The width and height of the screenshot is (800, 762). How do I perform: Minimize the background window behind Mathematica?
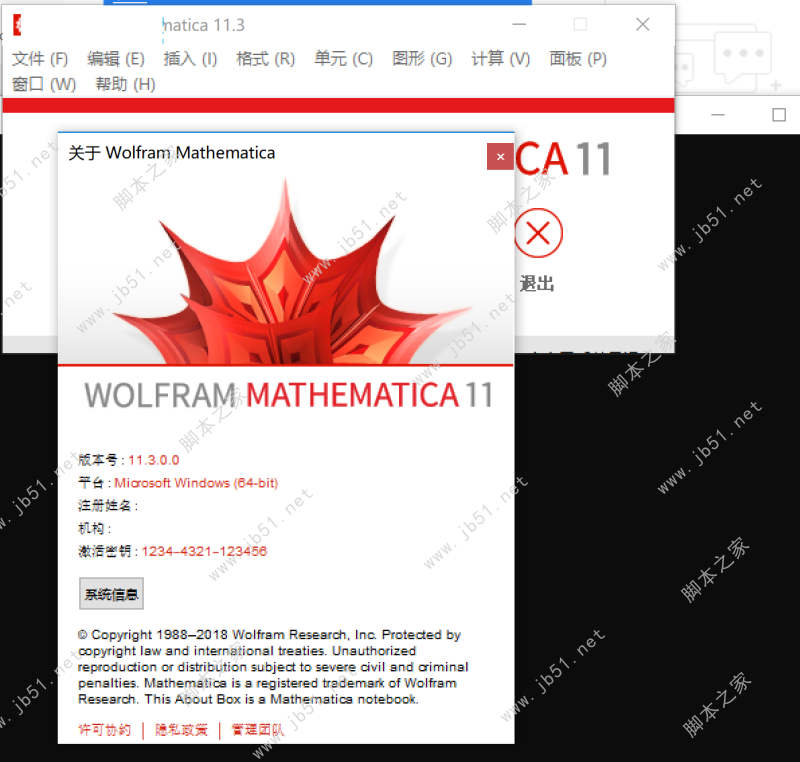pos(718,115)
